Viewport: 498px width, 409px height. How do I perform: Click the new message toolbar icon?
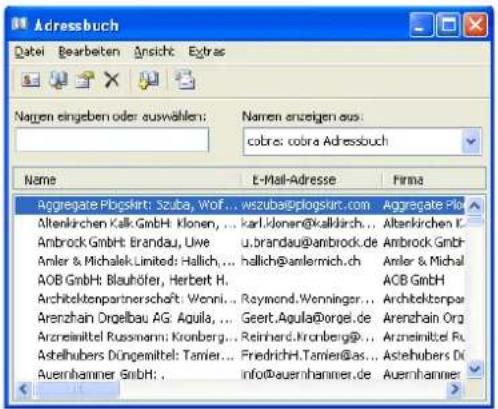tap(185, 80)
